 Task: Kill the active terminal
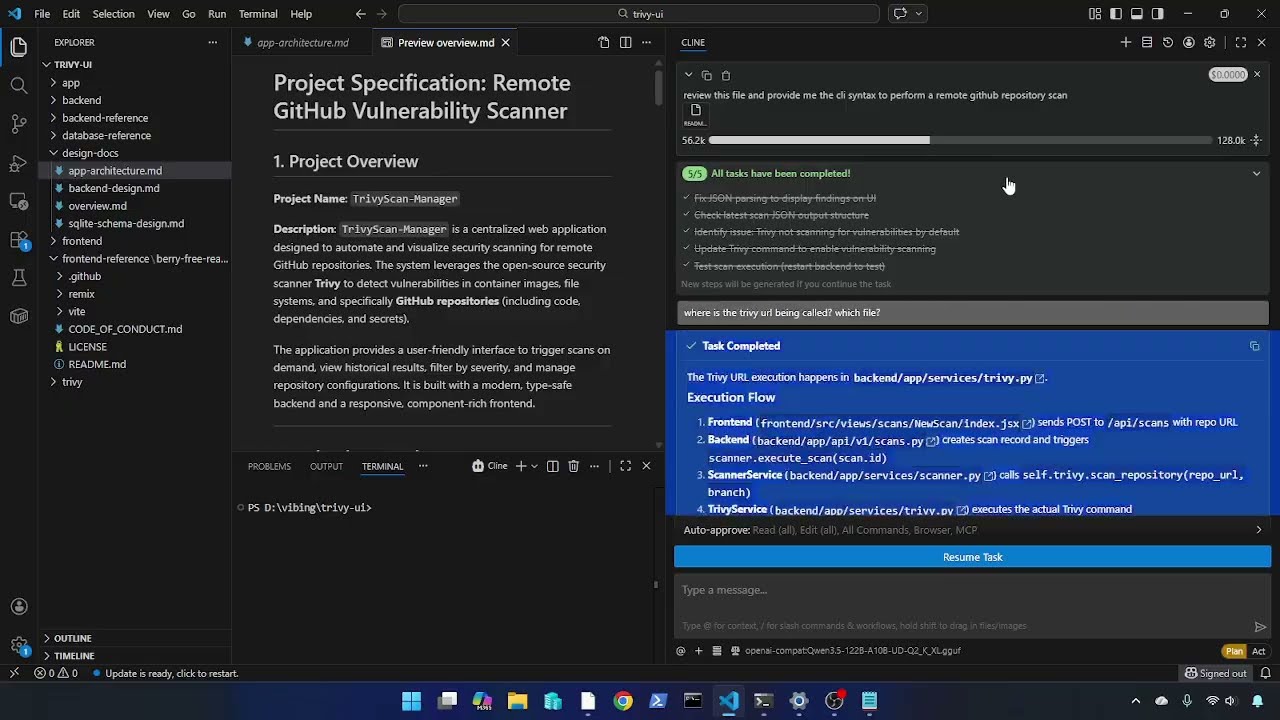tap(574, 466)
